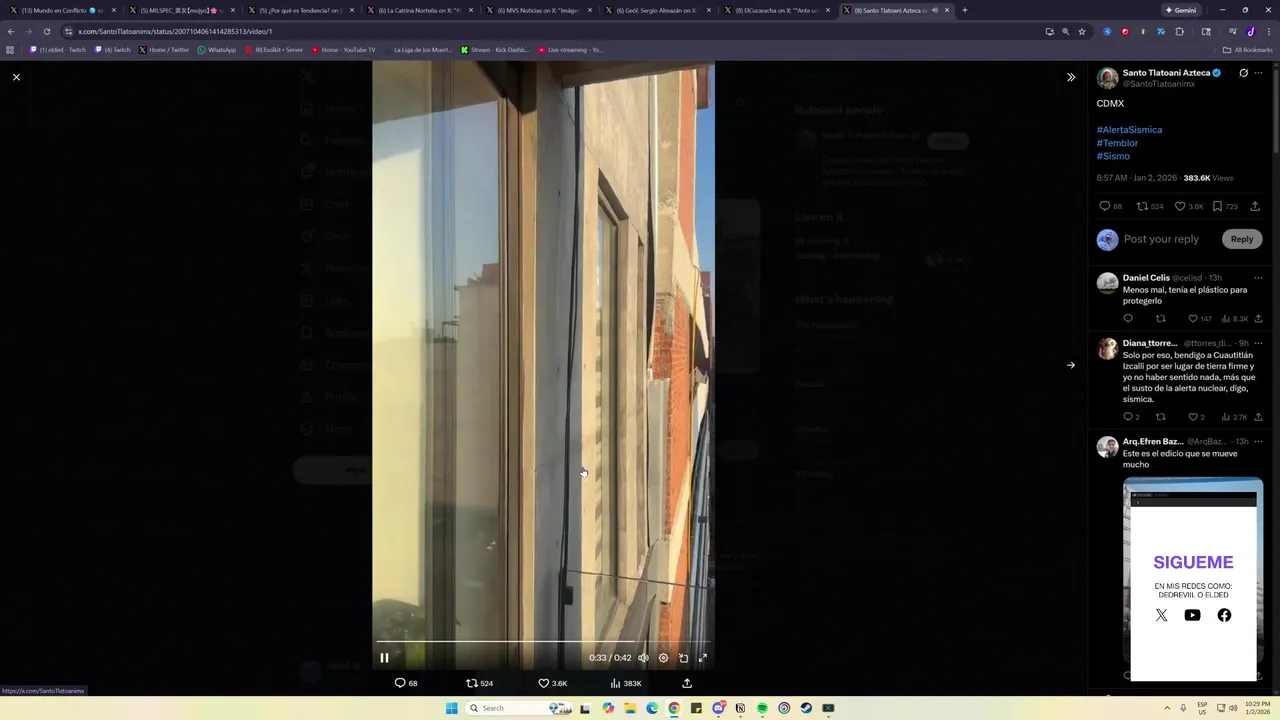Go to next media with right arrow
The image size is (1280, 720).
[x=1071, y=365]
